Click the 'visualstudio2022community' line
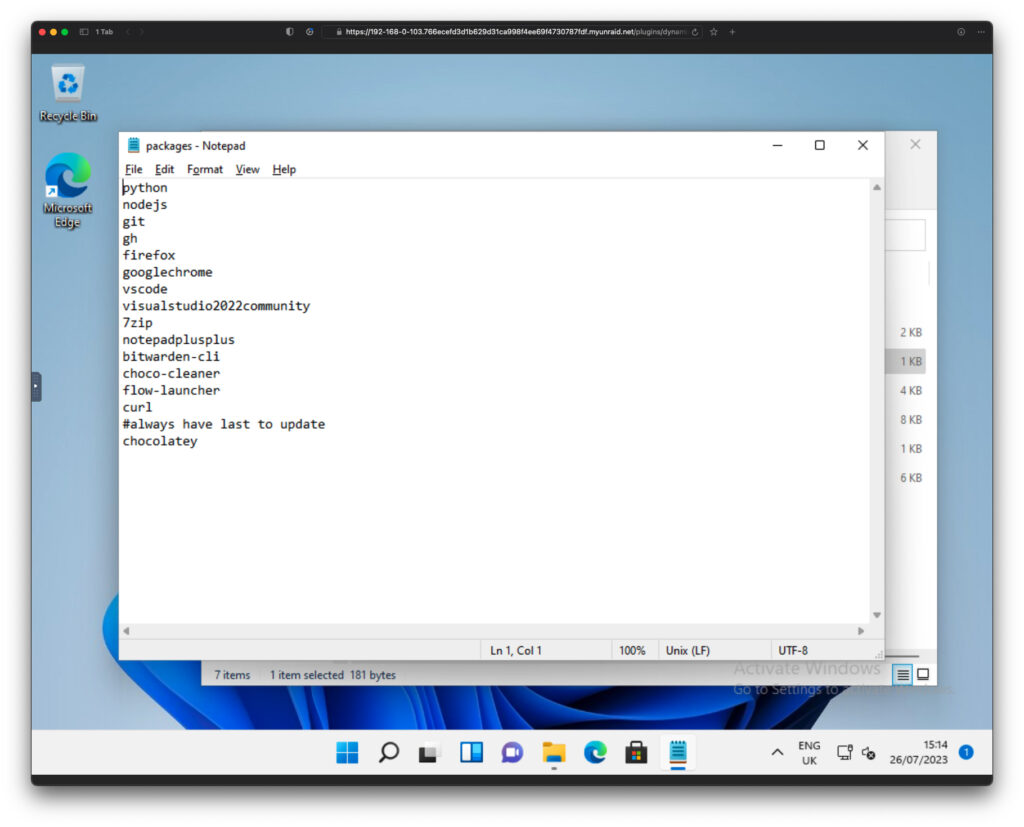1024x827 pixels. [216, 306]
